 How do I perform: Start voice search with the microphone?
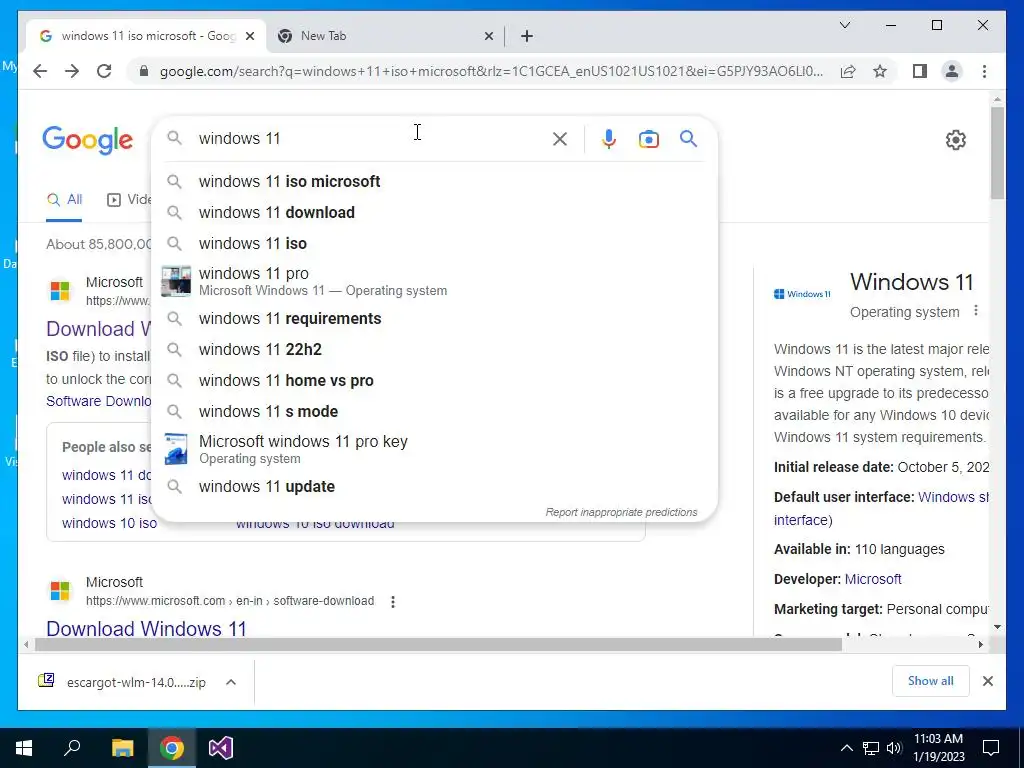(x=609, y=138)
